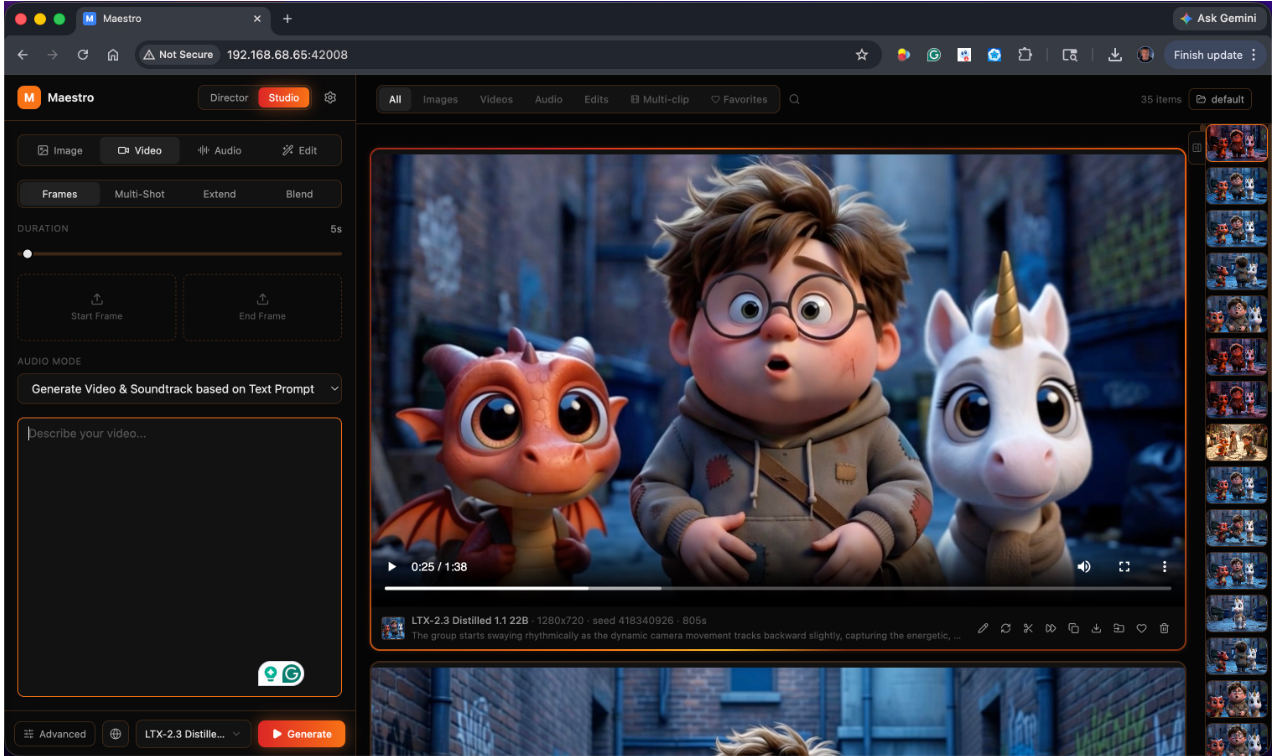Reload the browser page
Screen dimensions: 1272x756
(83, 55)
